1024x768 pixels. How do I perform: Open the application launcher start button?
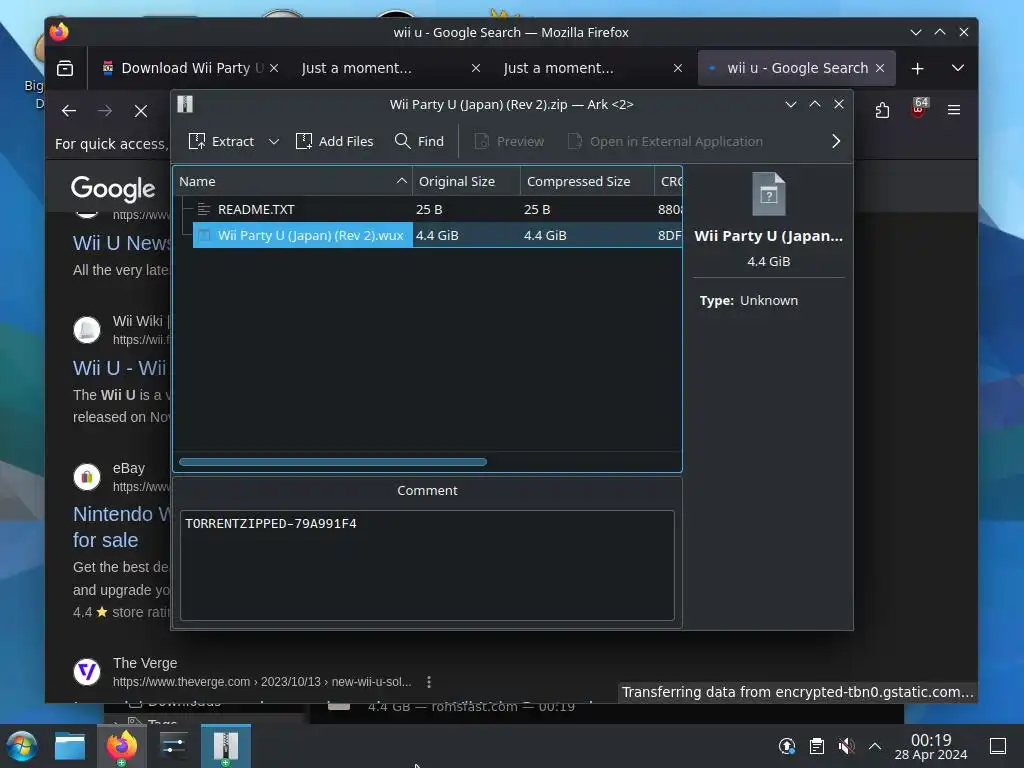(x=22, y=746)
